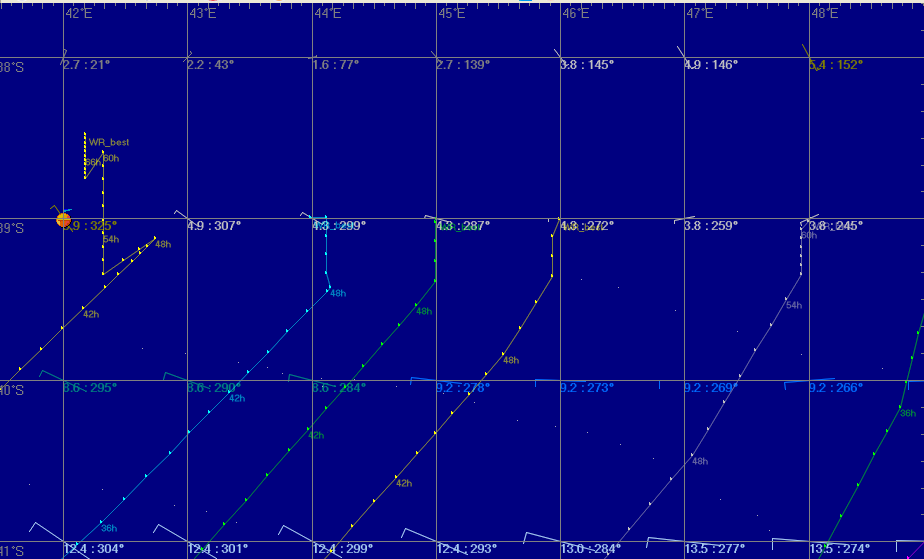Click wind reading 3.8 : 259°
Viewport: 924px width, 559px height.
[x=711, y=226]
